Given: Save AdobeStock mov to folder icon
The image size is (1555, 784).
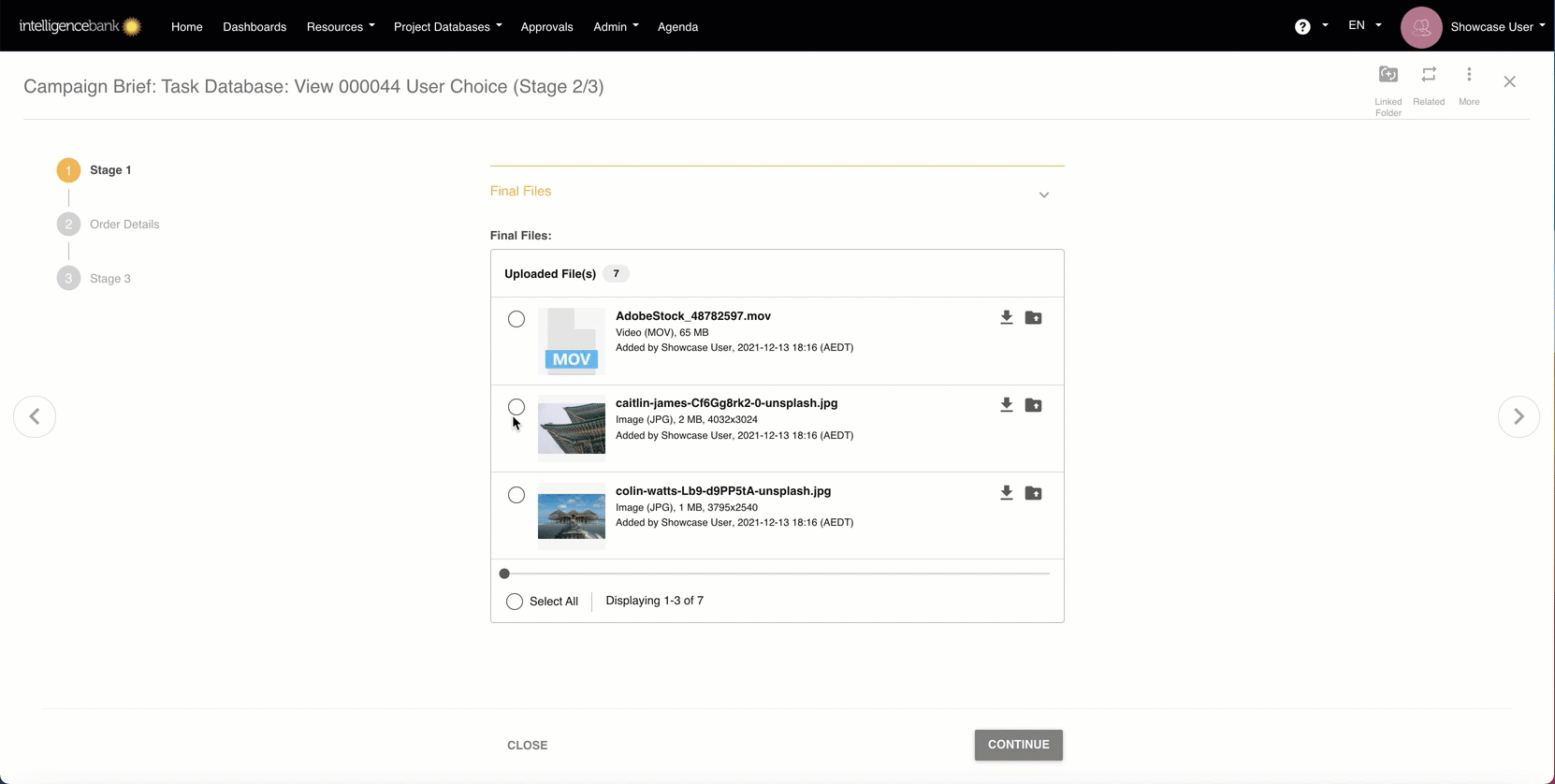Looking at the screenshot, I should click(x=1033, y=318).
